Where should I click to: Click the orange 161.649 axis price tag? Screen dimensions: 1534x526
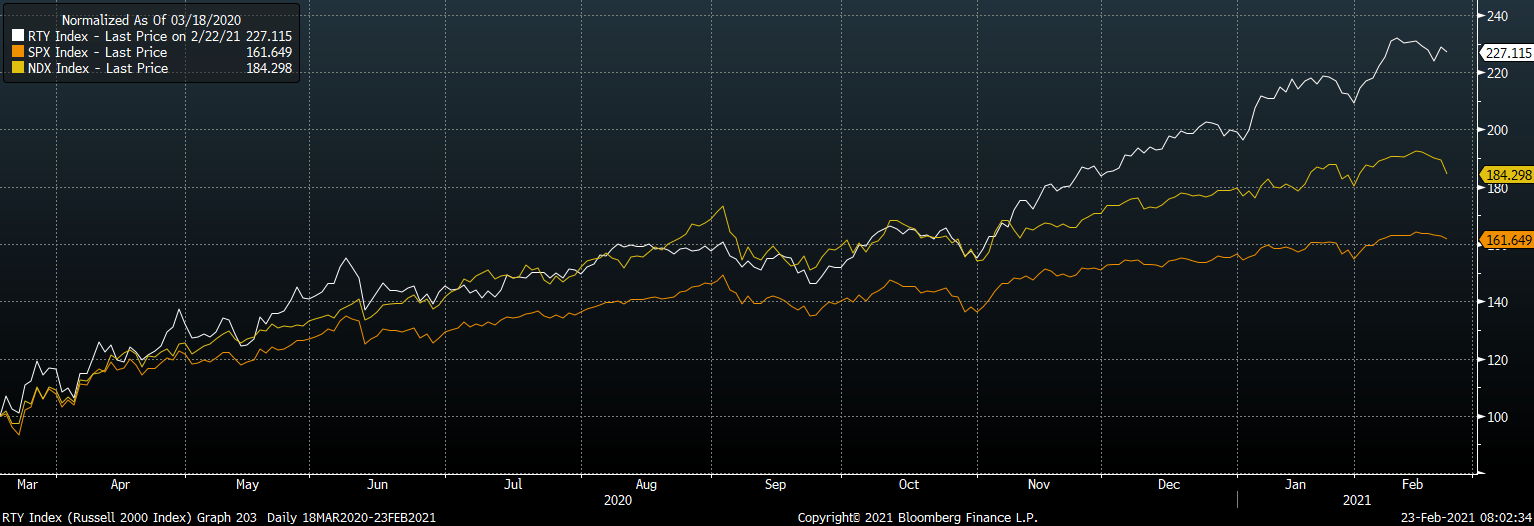[1507, 240]
